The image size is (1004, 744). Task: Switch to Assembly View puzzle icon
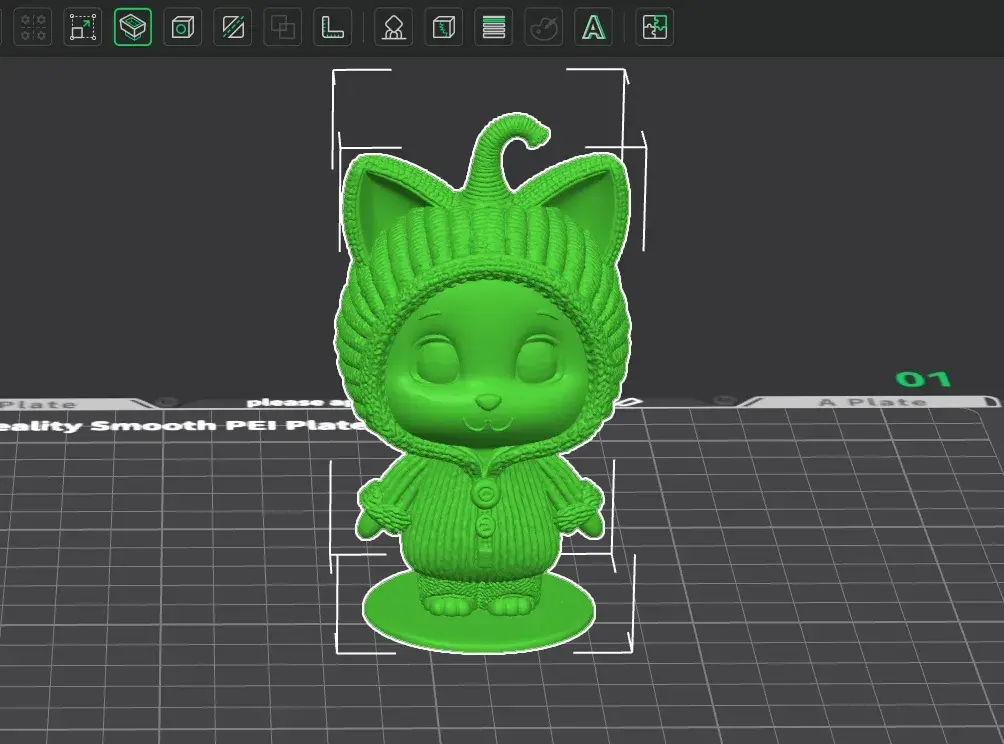click(654, 28)
